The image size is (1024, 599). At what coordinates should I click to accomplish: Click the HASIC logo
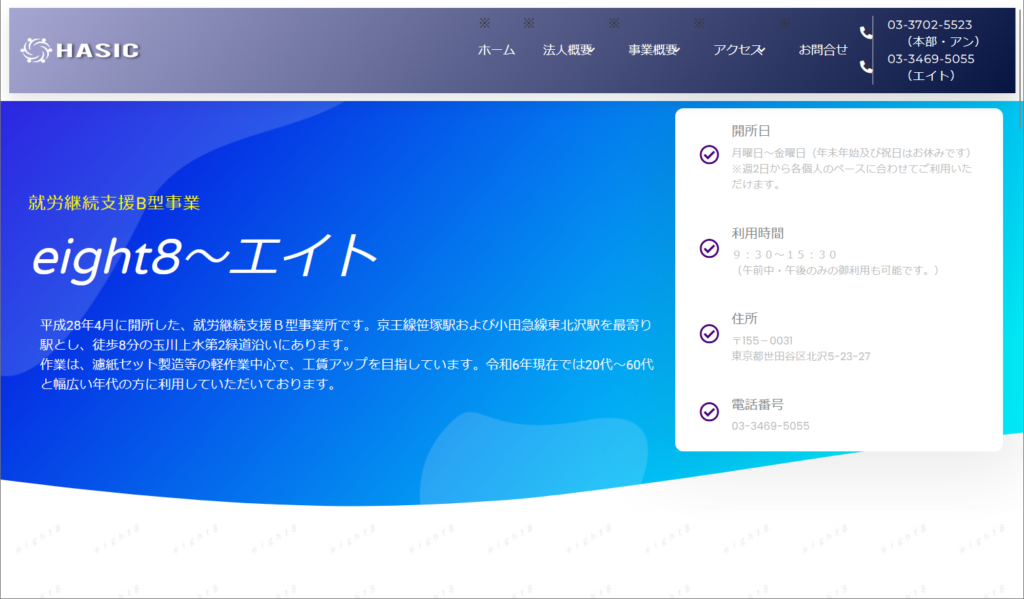[x=80, y=50]
